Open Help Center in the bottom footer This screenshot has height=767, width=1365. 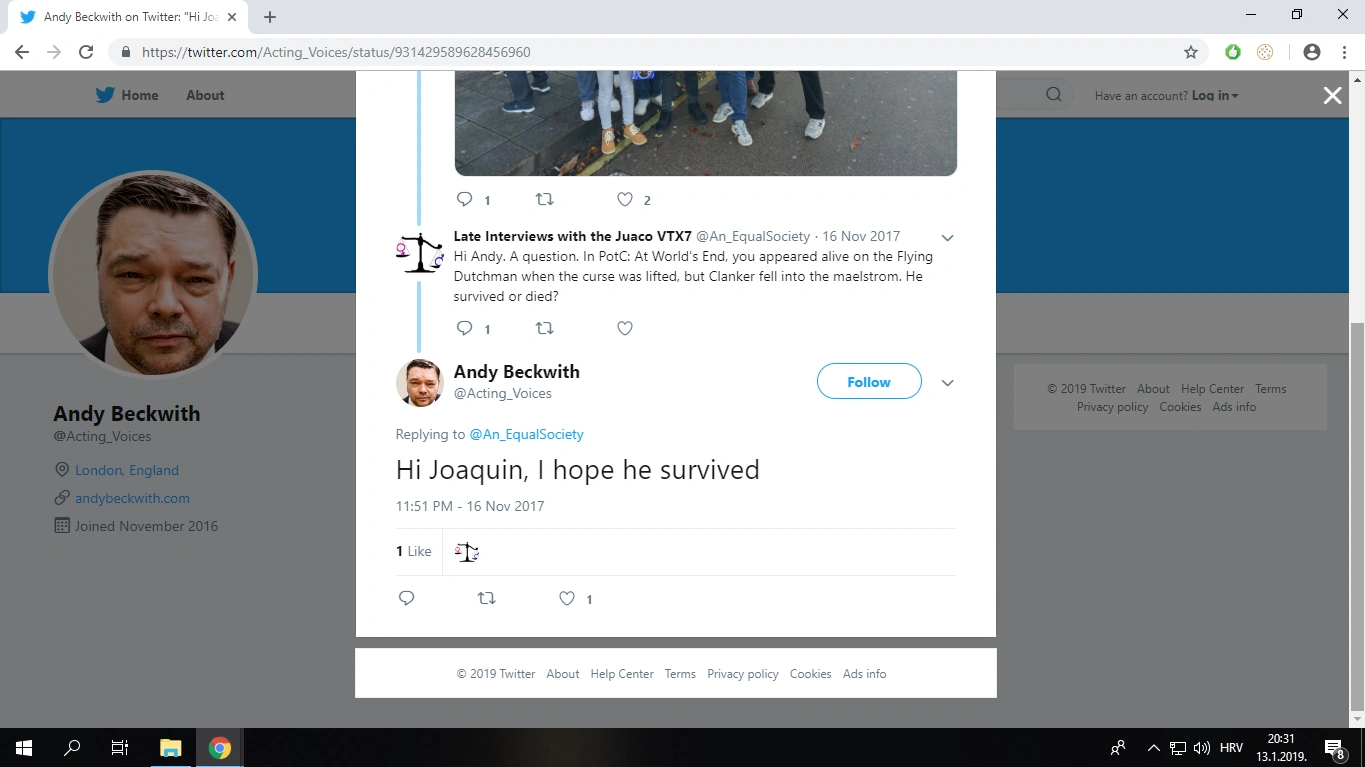[622, 674]
